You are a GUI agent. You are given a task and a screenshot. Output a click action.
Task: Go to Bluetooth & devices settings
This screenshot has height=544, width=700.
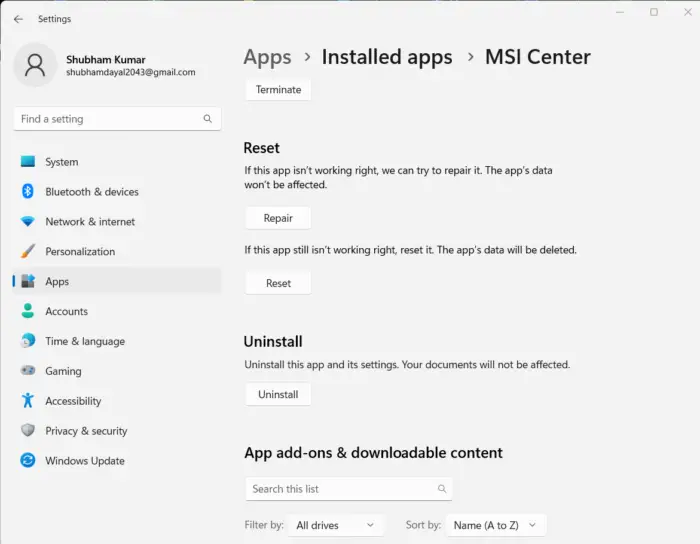point(117,191)
